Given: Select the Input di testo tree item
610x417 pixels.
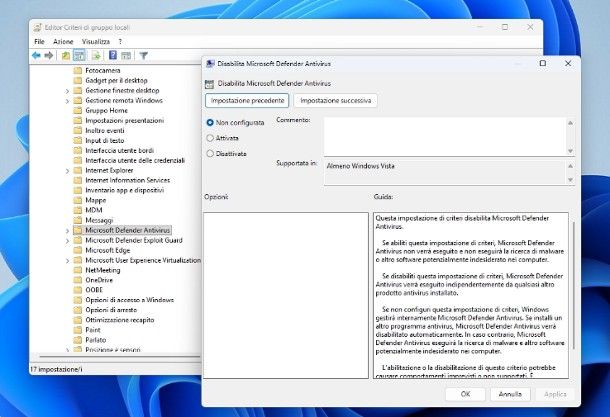Looking at the screenshot, I should click(x=105, y=140).
